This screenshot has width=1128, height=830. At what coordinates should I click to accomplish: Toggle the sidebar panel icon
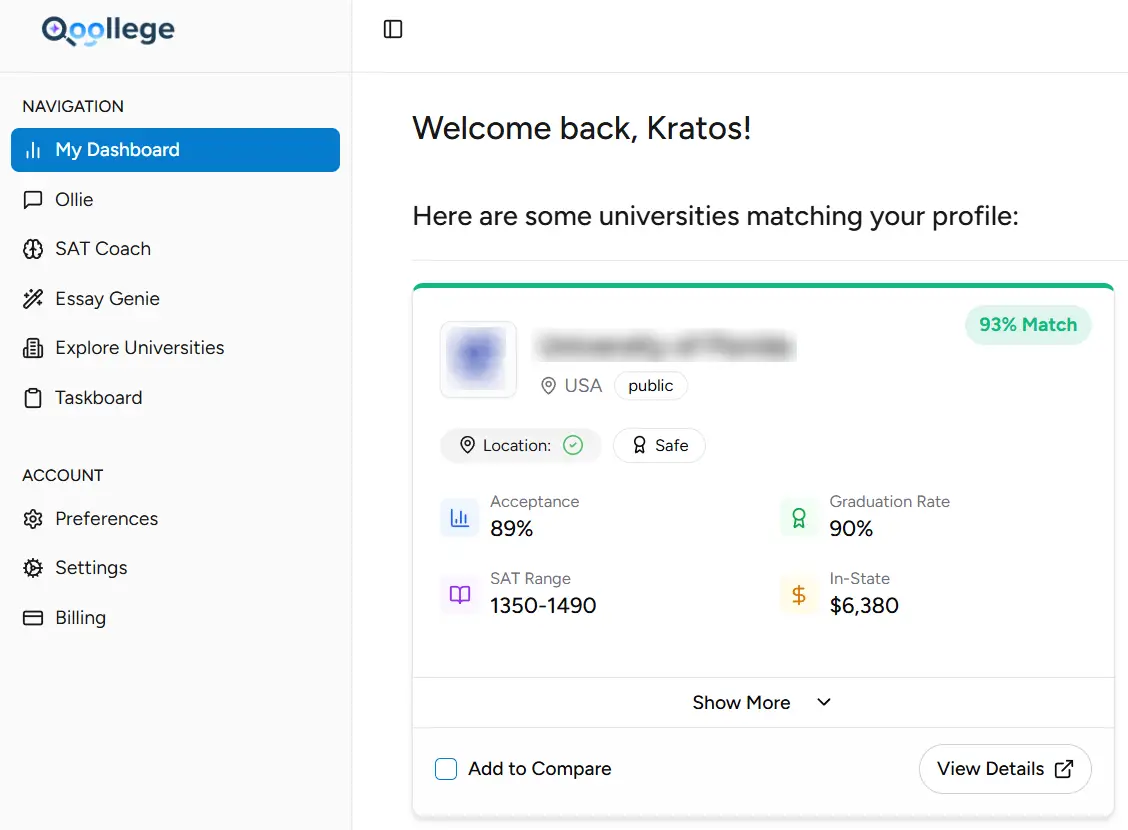pyautogui.click(x=393, y=30)
